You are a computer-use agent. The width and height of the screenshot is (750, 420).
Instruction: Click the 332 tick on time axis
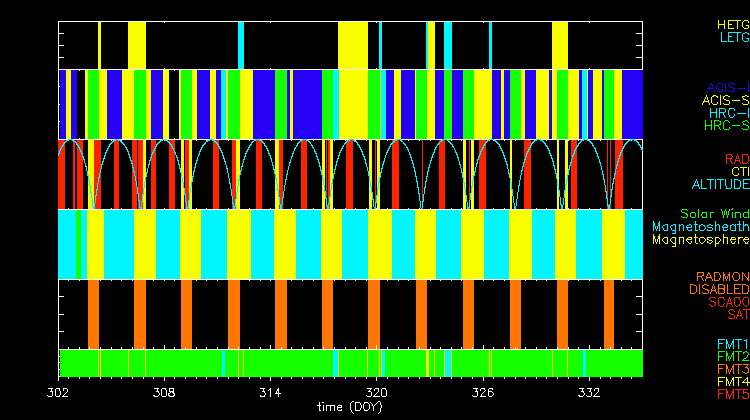(589, 393)
